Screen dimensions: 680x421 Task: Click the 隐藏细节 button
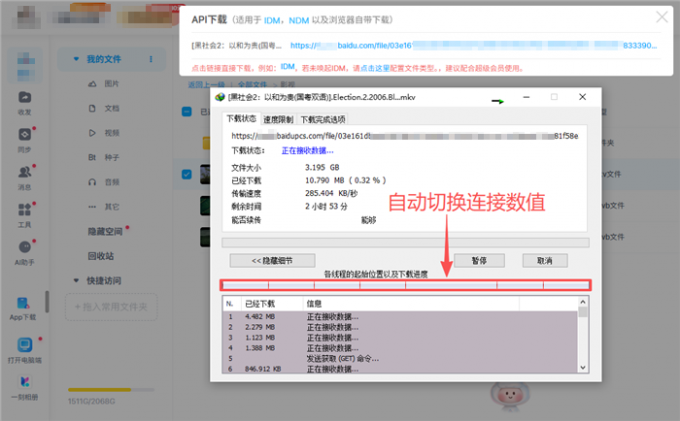(272, 261)
